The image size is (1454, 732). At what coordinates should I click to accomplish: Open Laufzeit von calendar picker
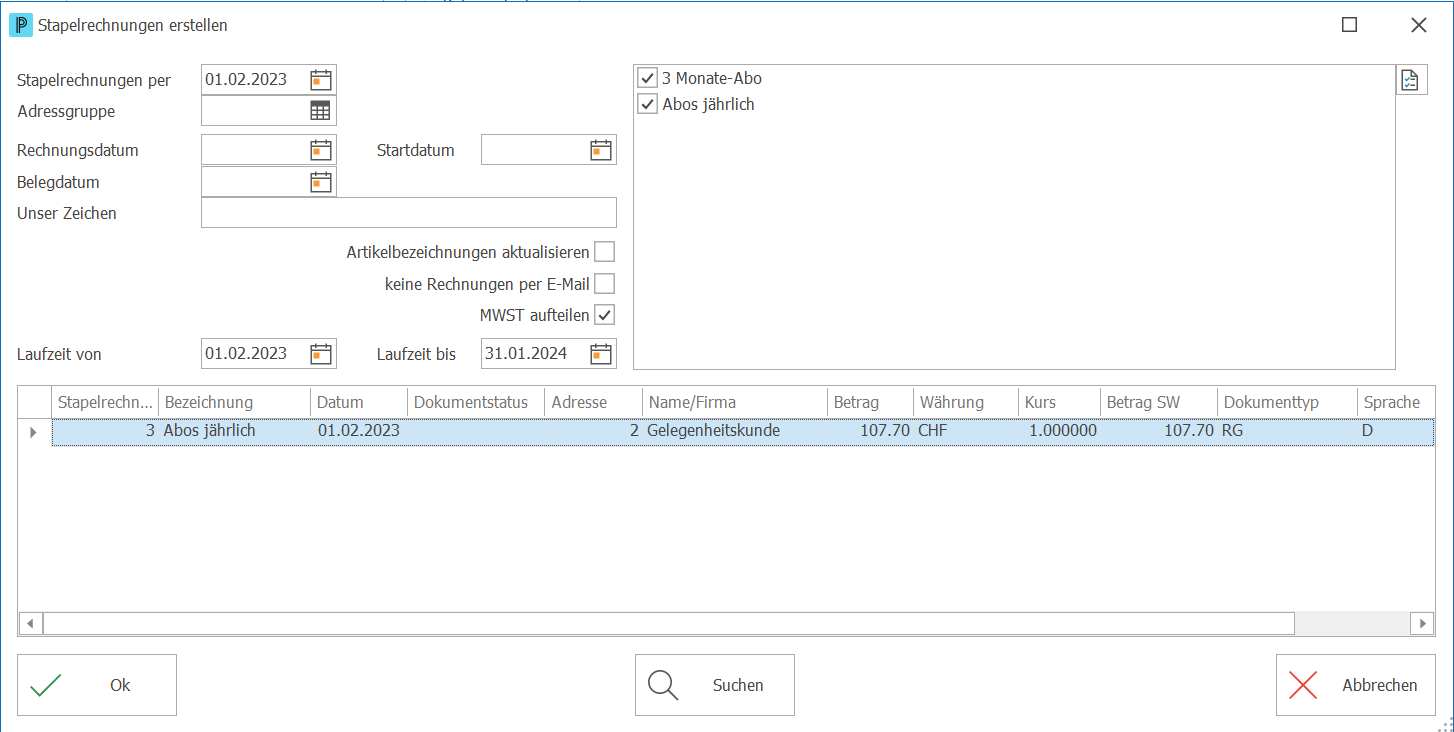(x=320, y=353)
